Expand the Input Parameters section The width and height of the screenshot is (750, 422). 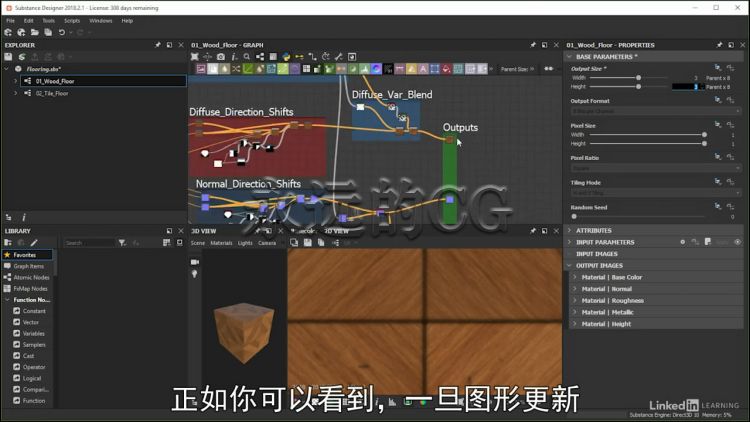pyautogui.click(x=569, y=242)
